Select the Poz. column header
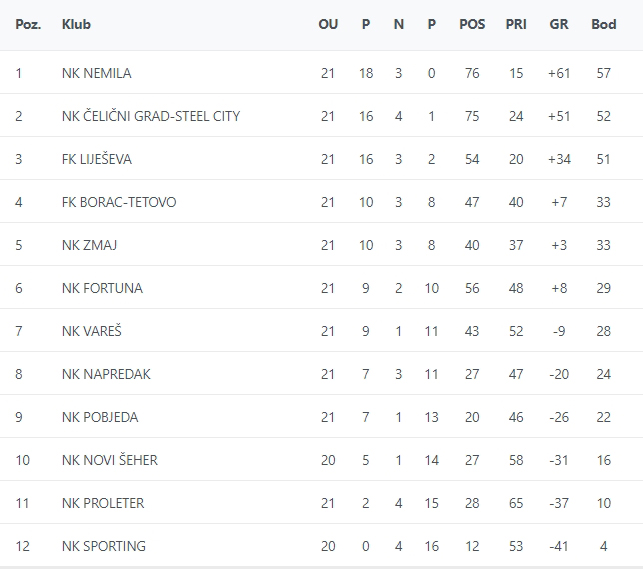Screen dimensions: 643x570 [x=28, y=24]
